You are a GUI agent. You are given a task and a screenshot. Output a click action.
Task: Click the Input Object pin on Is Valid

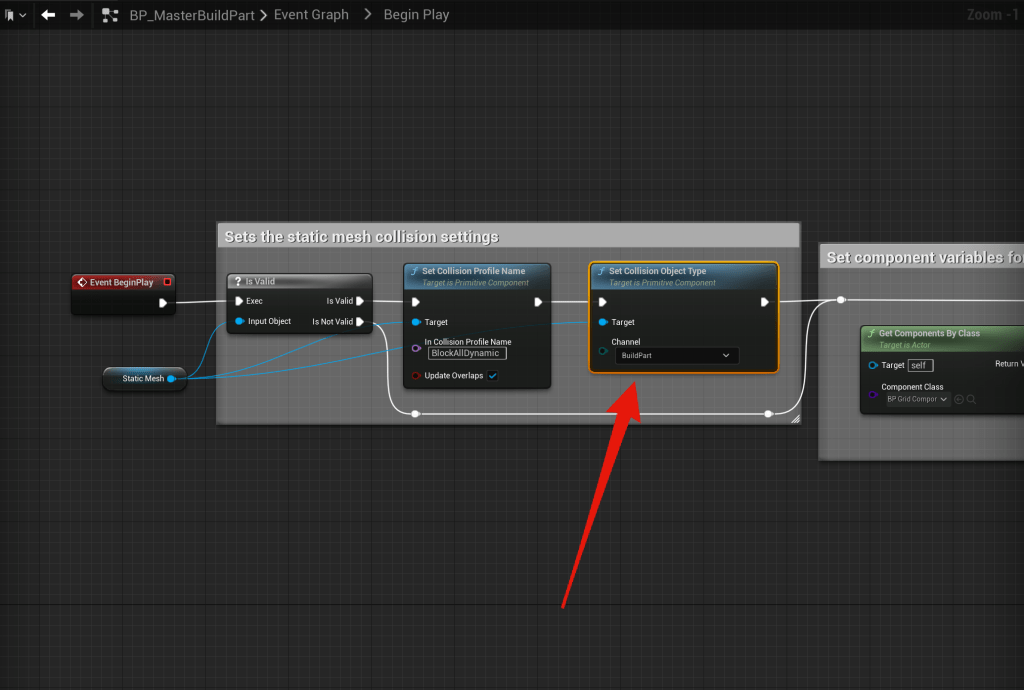(238, 322)
